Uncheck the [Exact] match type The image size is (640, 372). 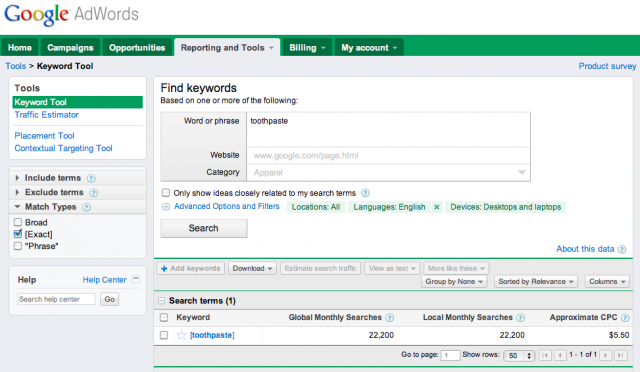coord(18,234)
